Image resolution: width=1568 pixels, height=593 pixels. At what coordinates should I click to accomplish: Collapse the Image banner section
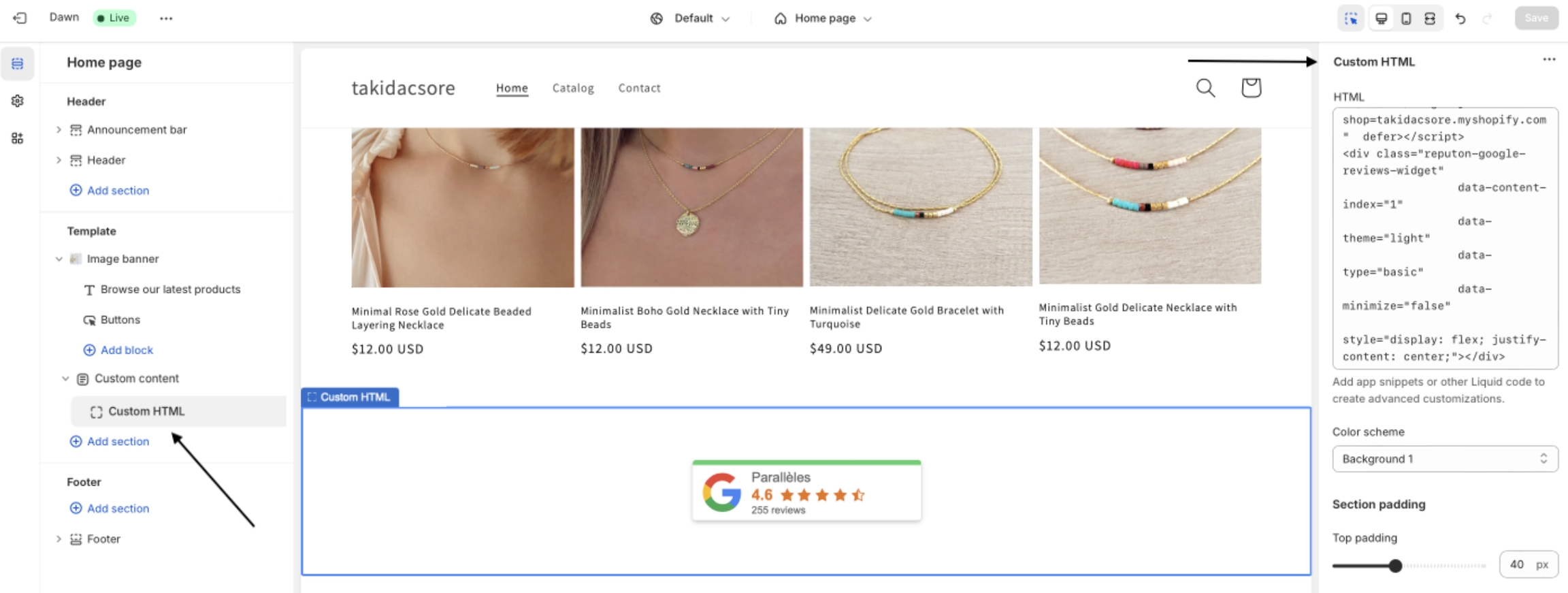pos(59,259)
